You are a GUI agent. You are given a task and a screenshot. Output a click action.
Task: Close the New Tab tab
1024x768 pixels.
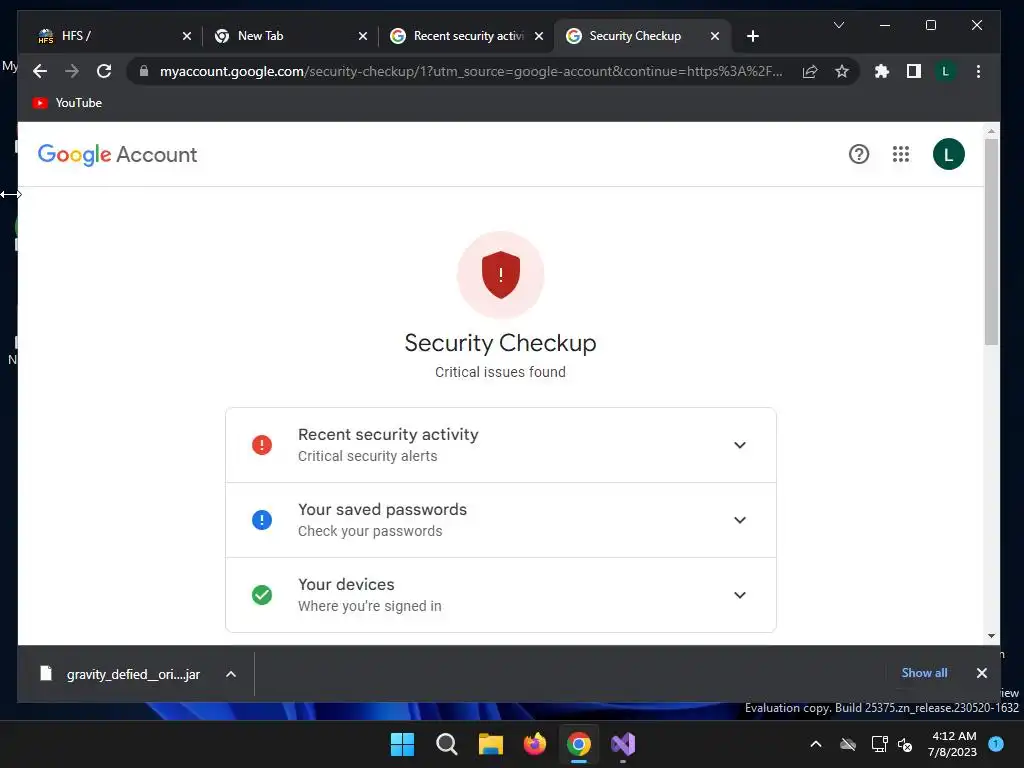pos(363,36)
